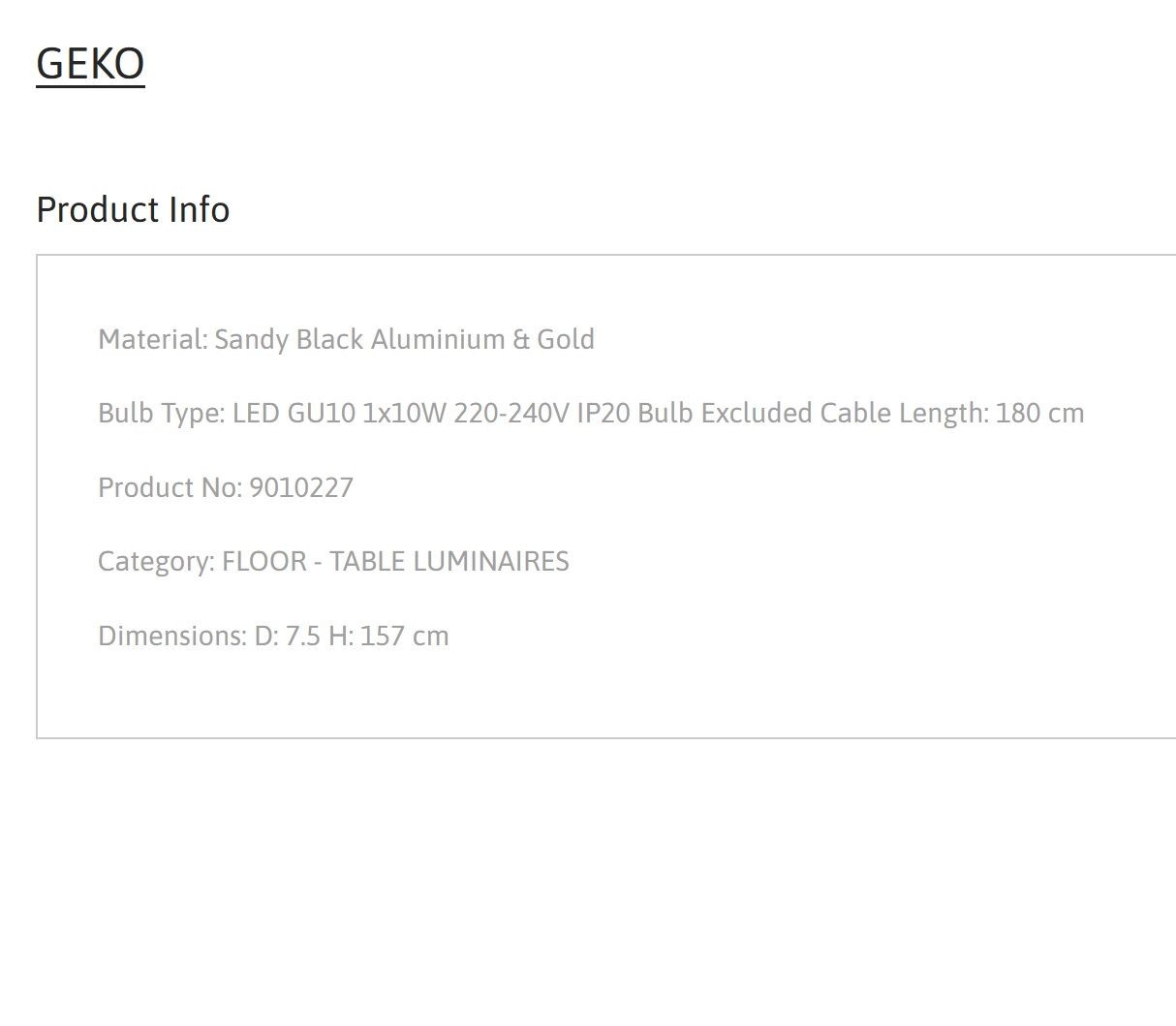The image size is (1176, 1026).
Task: Click the Material label
Action: (x=153, y=339)
